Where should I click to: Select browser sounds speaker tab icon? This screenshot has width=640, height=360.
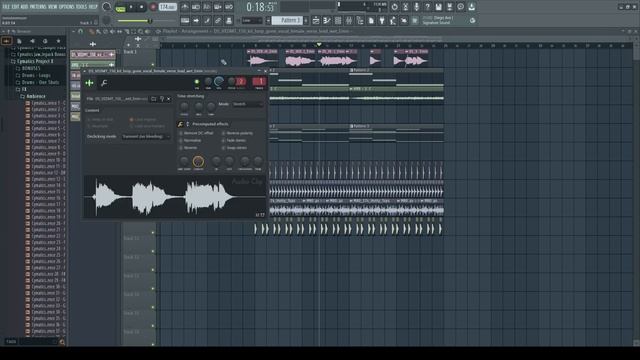pyautogui.click(x=32, y=41)
